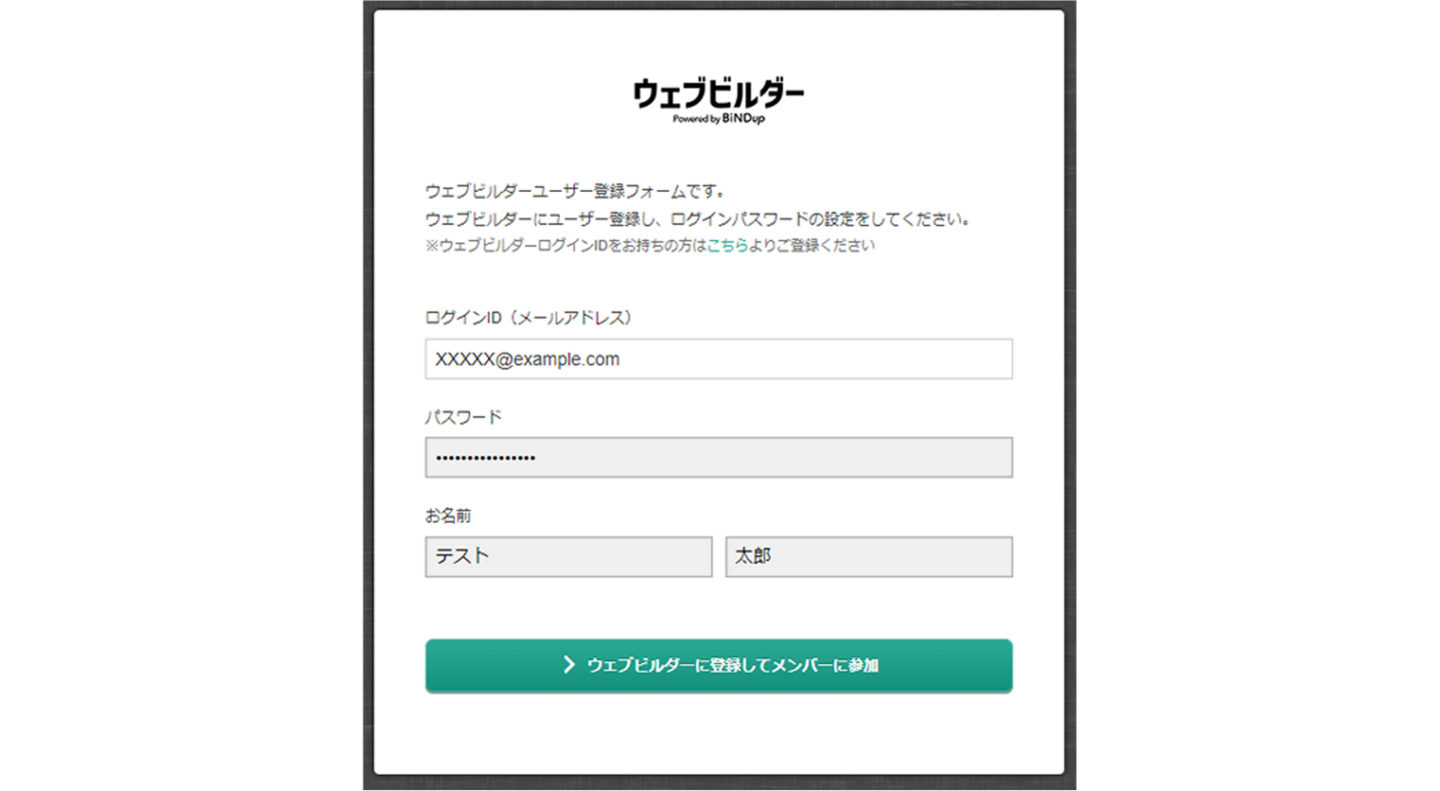Viewport: 1440px width, 791px height.
Task: Click the ※ note about existing login ID
Action: [x=649, y=246]
